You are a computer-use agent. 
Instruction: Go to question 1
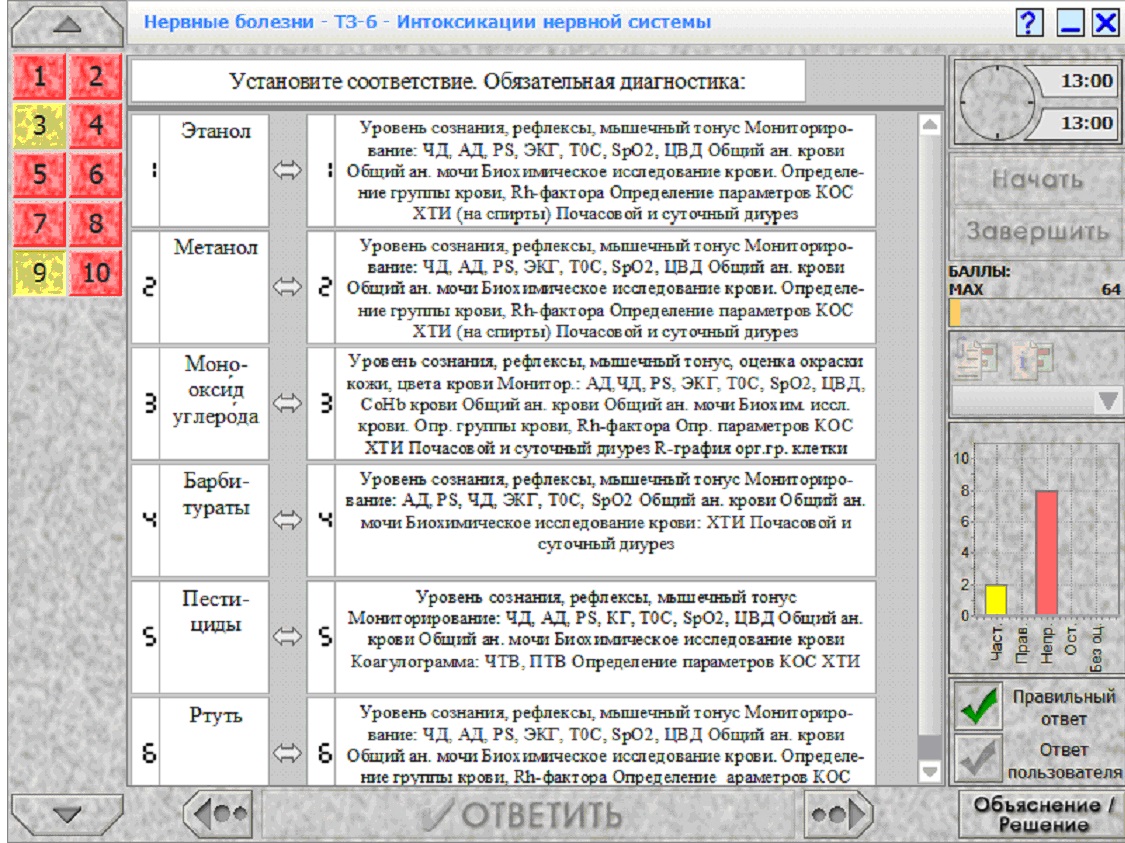(x=39, y=77)
